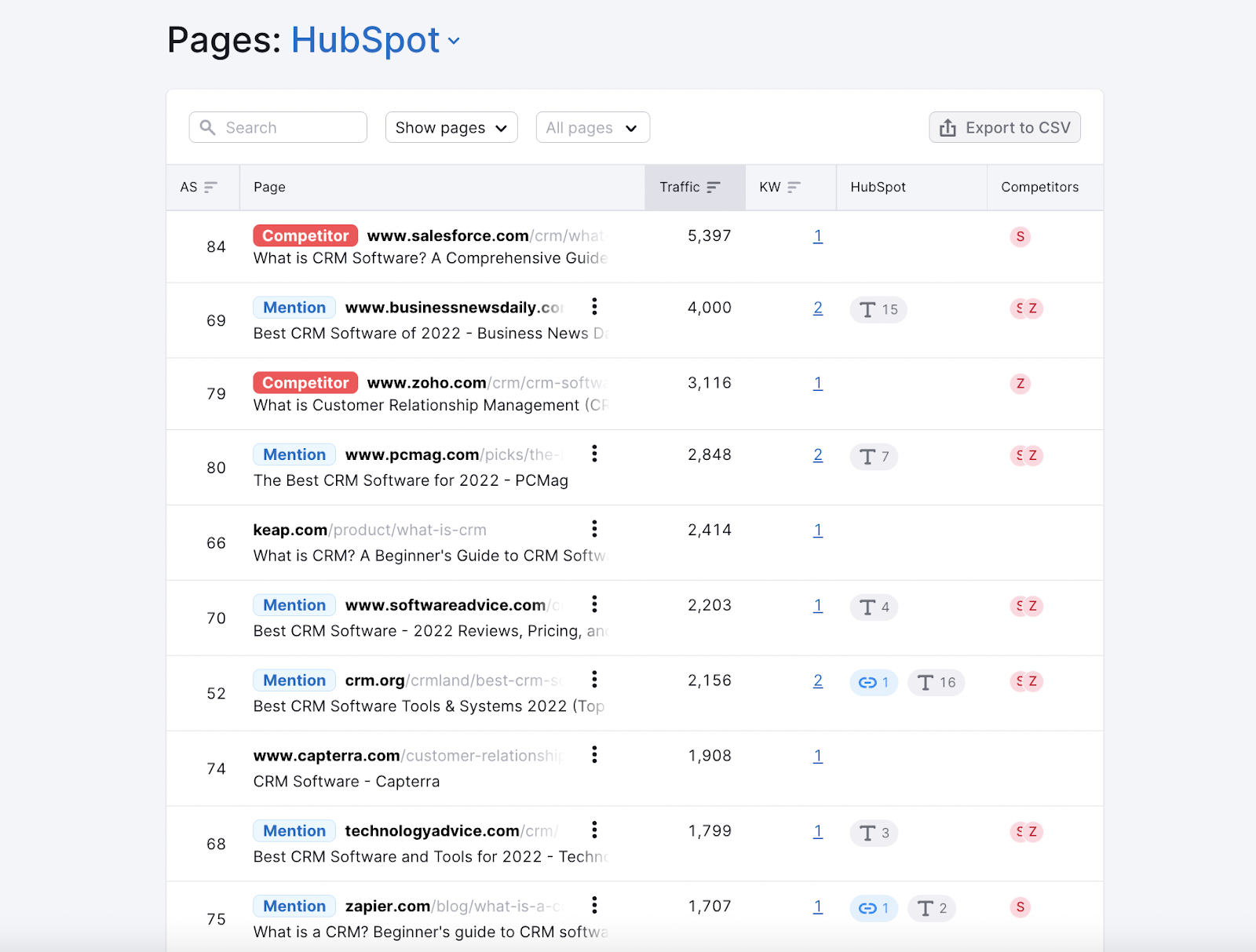
Task: Open the All pages filter dropdown
Action: 592,127
